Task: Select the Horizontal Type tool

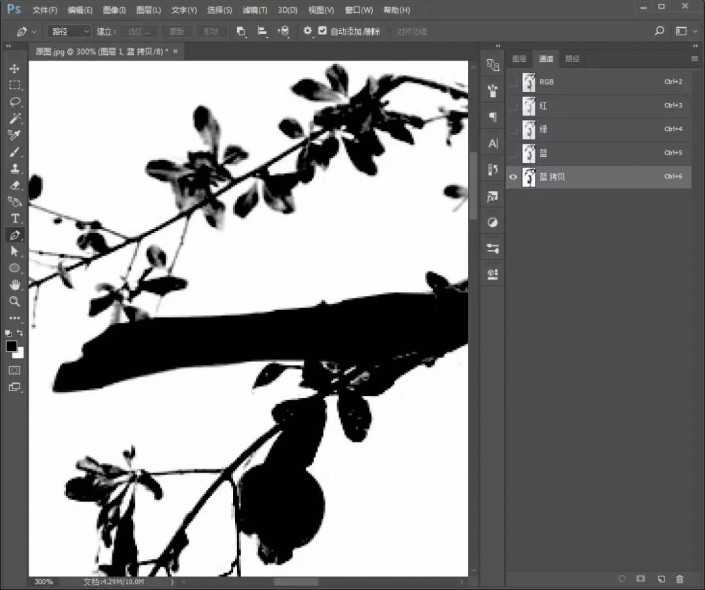Action: [x=15, y=218]
